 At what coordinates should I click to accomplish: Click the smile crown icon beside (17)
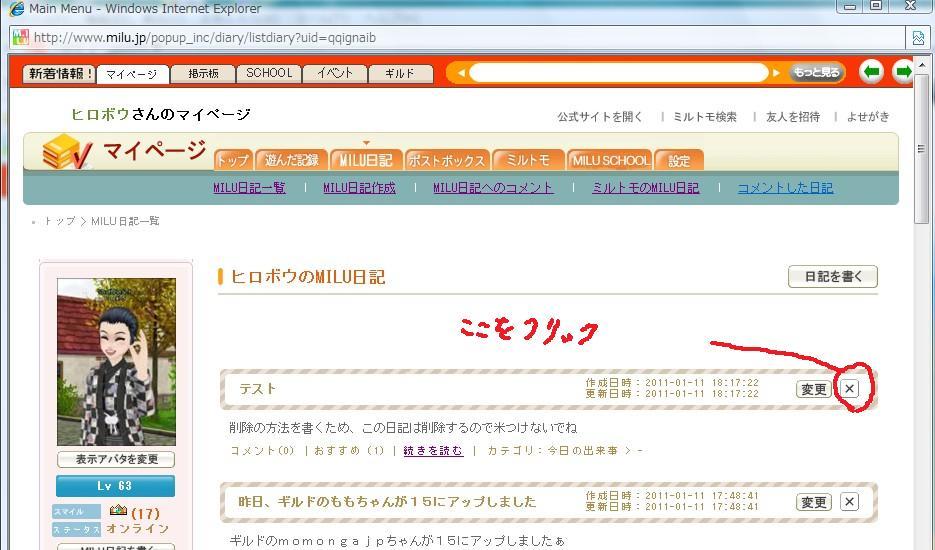(119, 512)
